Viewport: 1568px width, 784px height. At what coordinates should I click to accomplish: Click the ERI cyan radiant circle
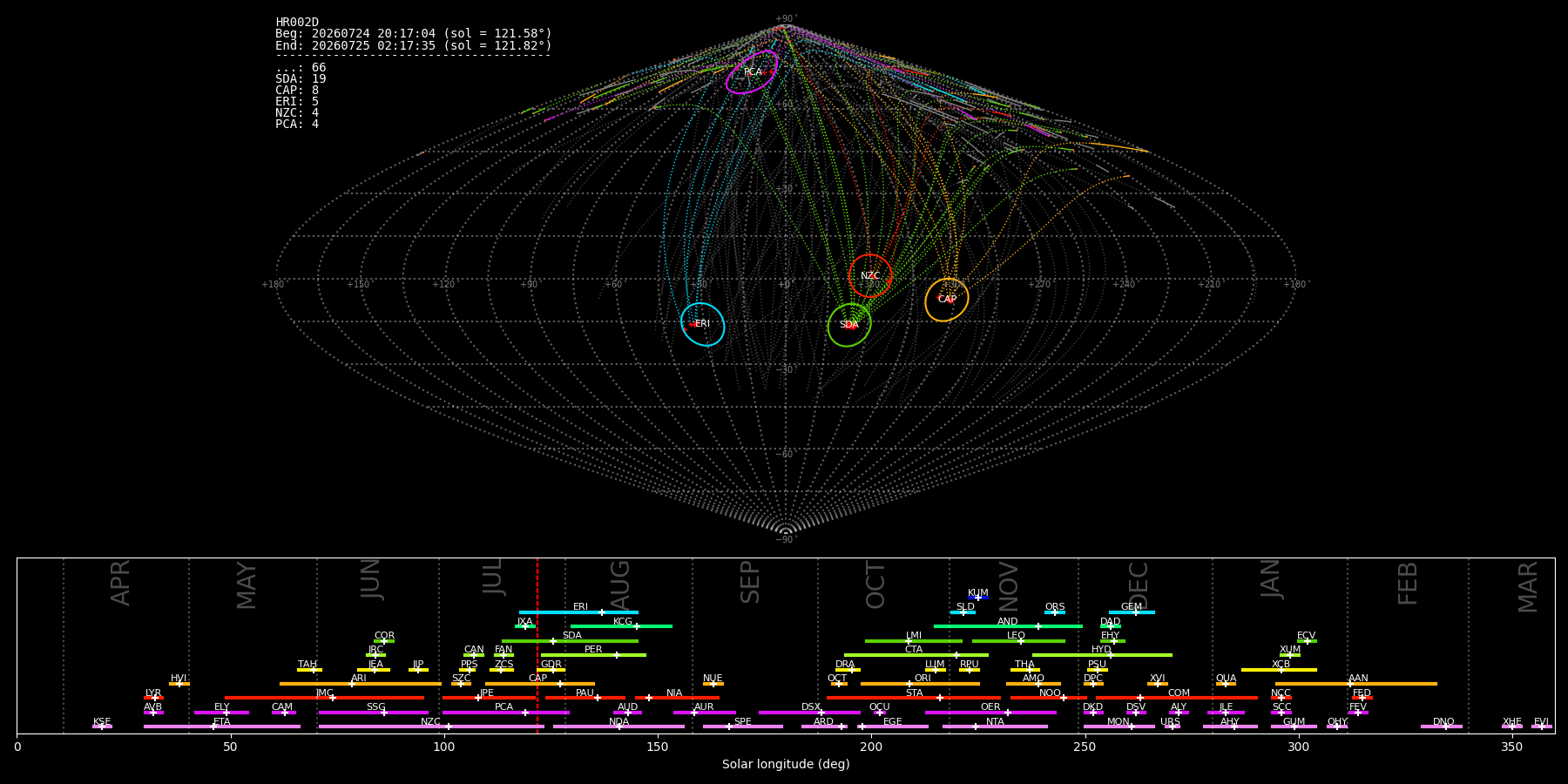click(x=703, y=324)
